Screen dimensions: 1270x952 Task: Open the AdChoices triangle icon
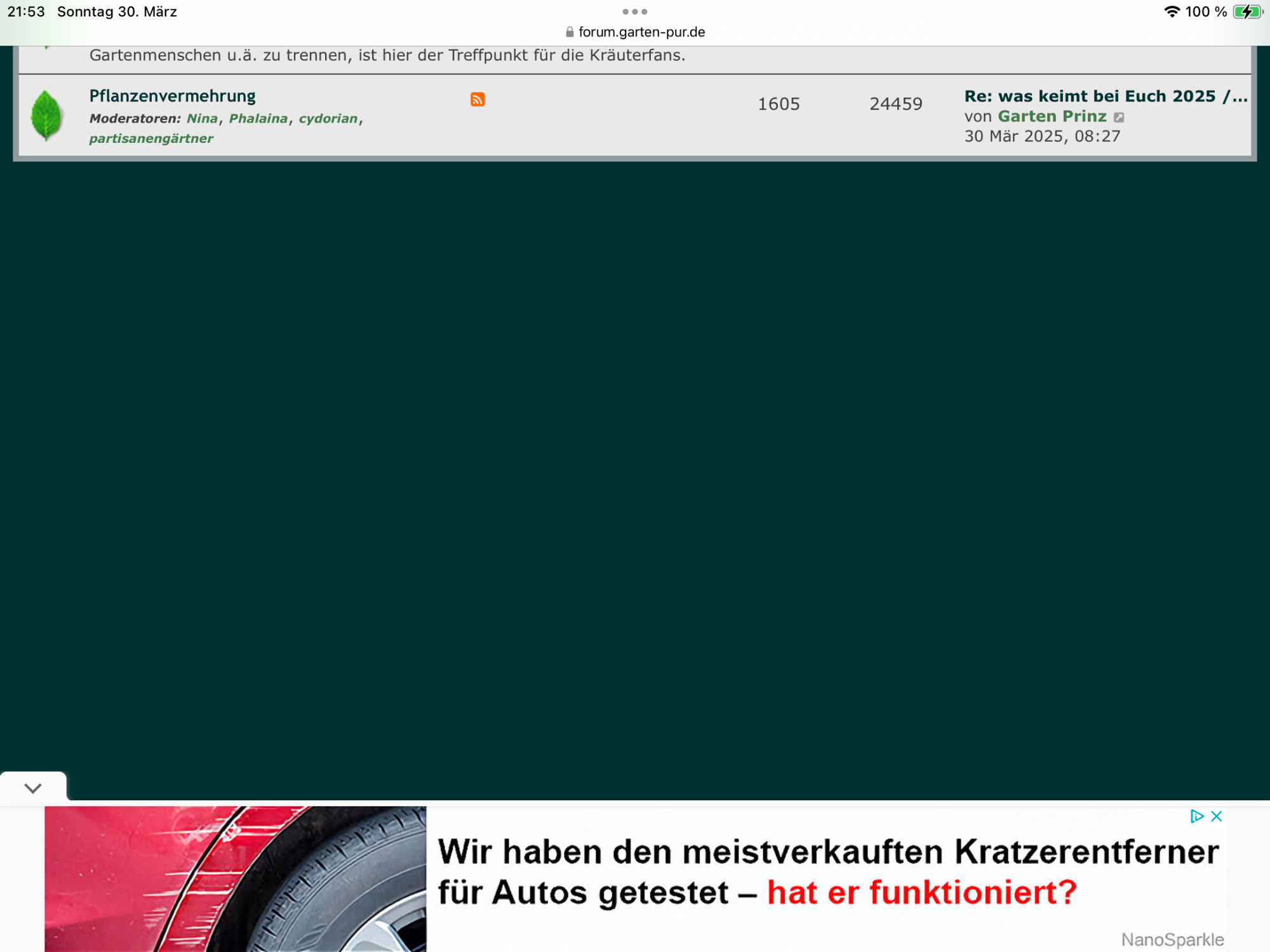[x=1197, y=816]
